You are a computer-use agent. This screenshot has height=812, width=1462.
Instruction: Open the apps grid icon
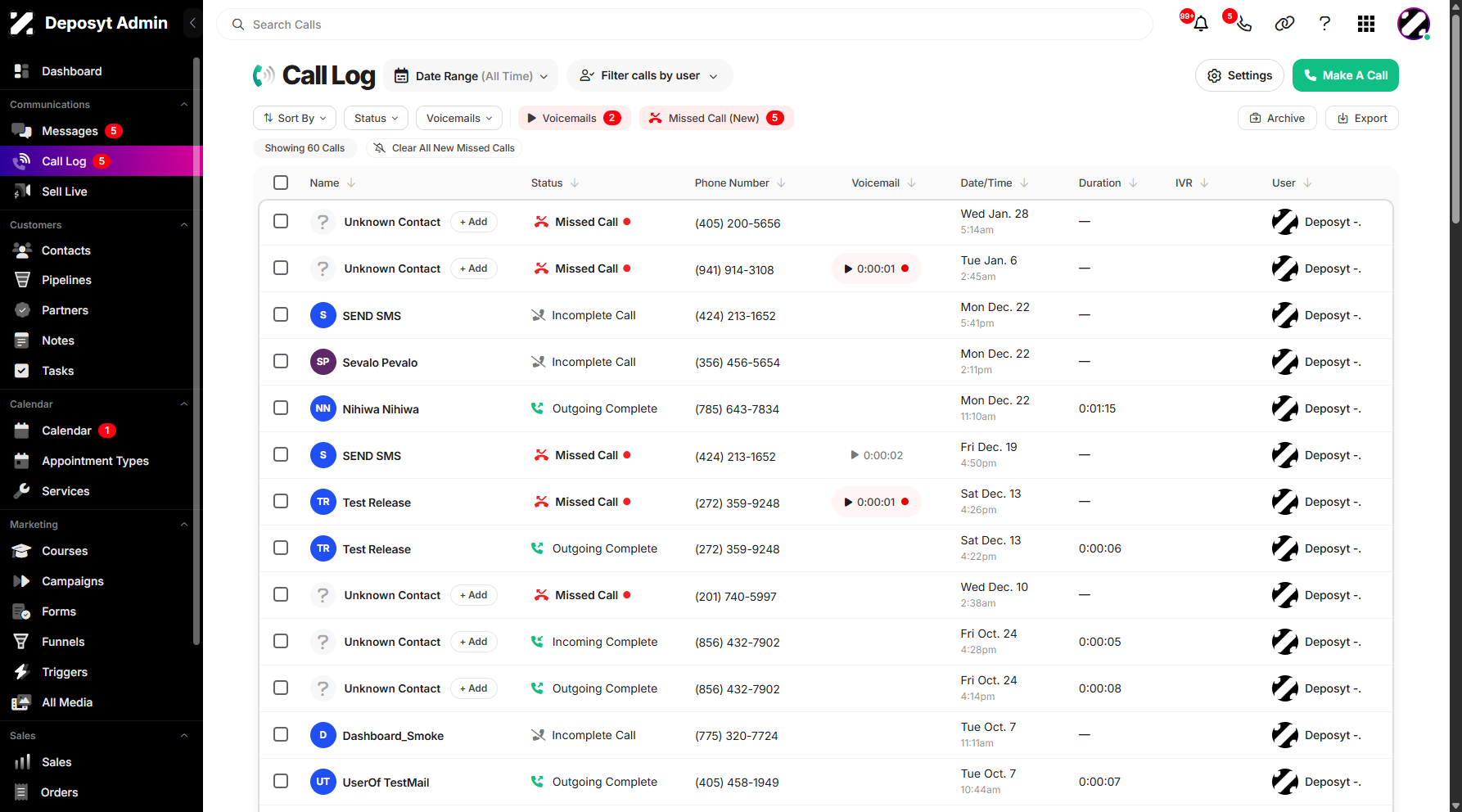click(x=1365, y=24)
